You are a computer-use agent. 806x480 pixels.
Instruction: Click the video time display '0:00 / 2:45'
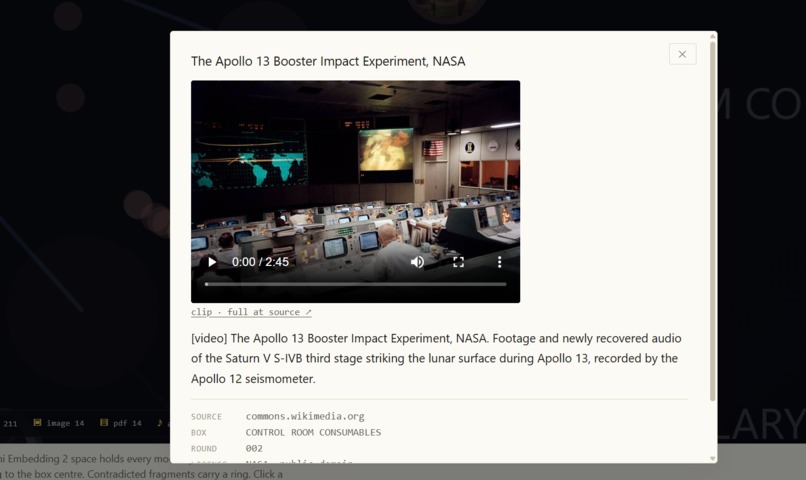(x=260, y=262)
